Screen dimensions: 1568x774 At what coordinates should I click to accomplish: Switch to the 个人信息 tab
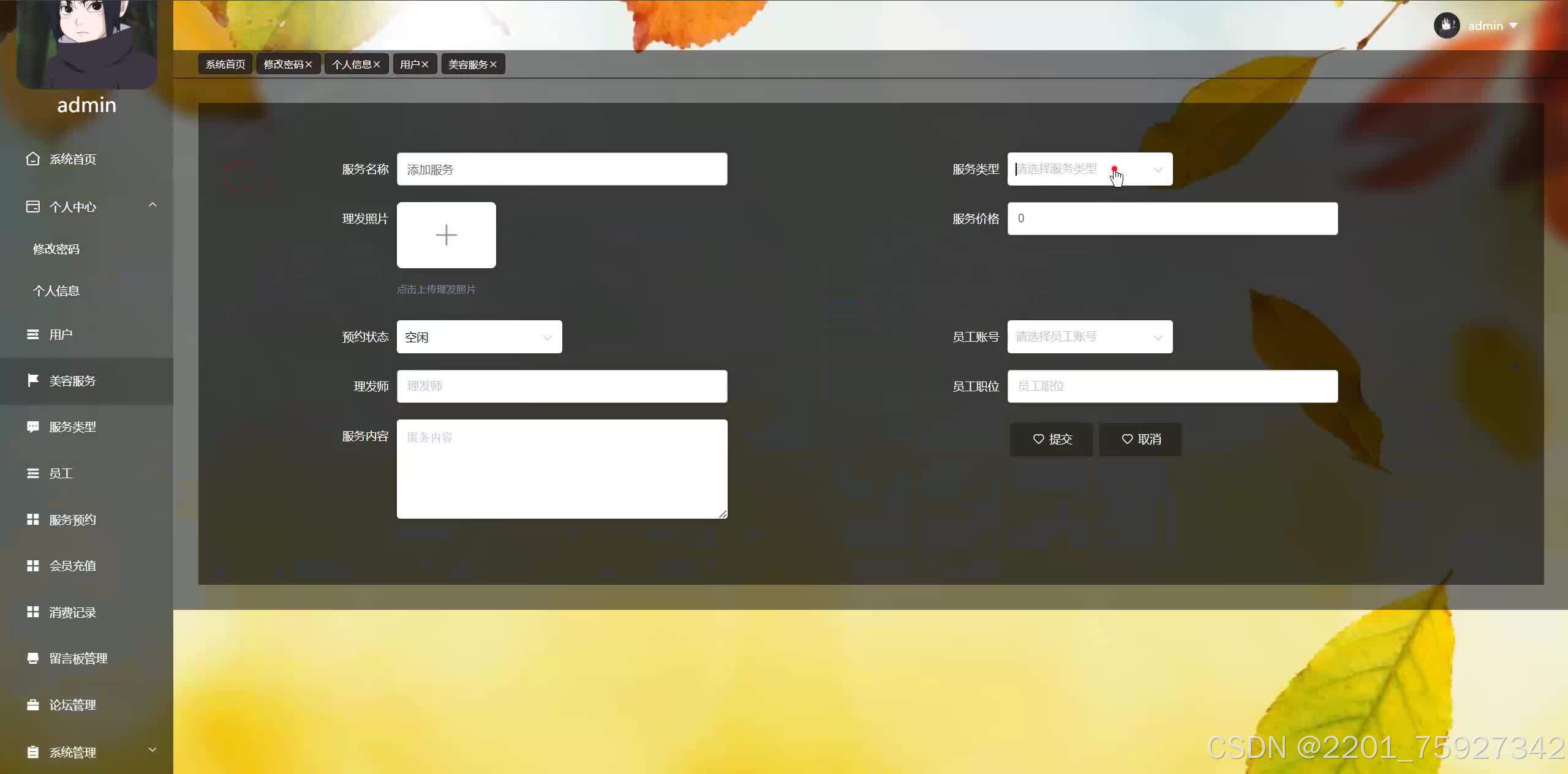coord(352,64)
